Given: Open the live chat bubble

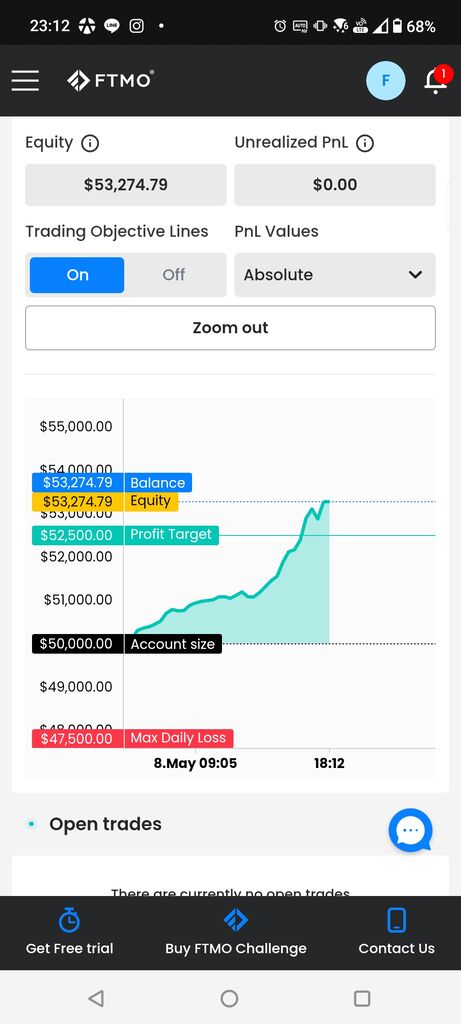Looking at the screenshot, I should coord(411,830).
